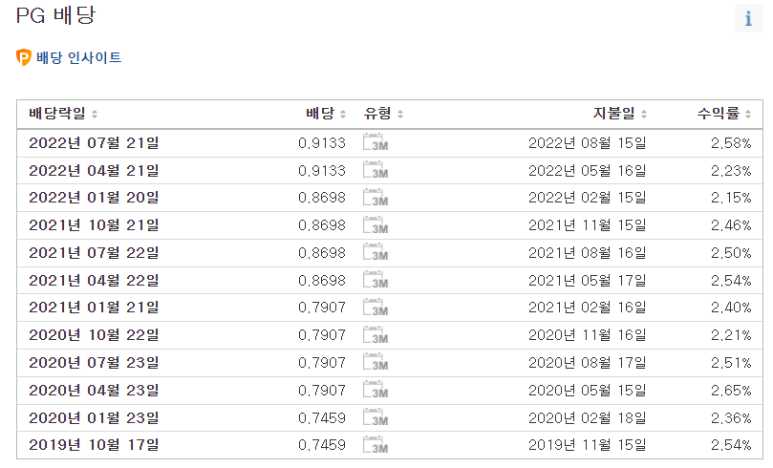Click payment date 2021년 11월 15일

[x=587, y=225]
